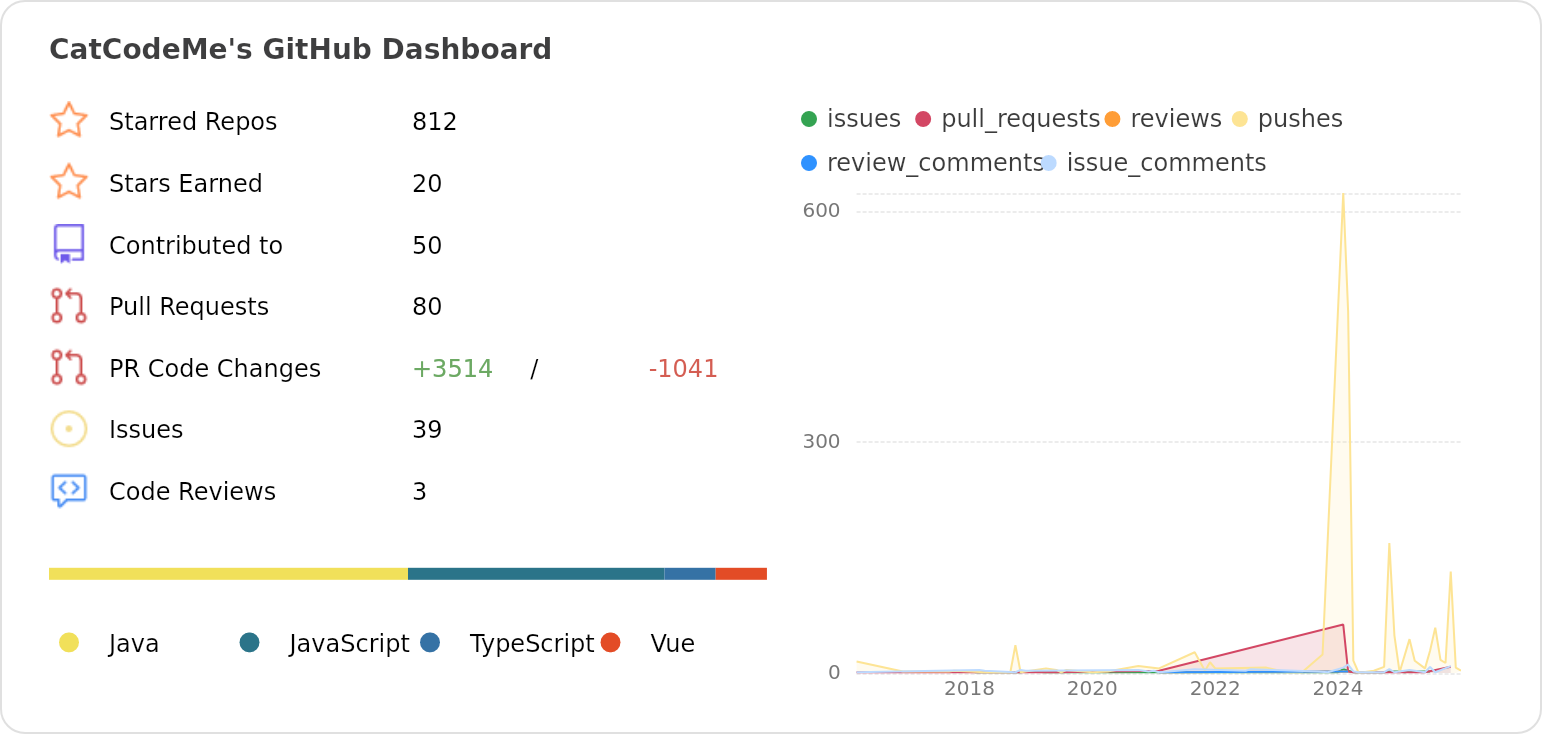Click the Vue segment of the language bar
The height and width of the screenshot is (734, 1542).
(x=741, y=573)
